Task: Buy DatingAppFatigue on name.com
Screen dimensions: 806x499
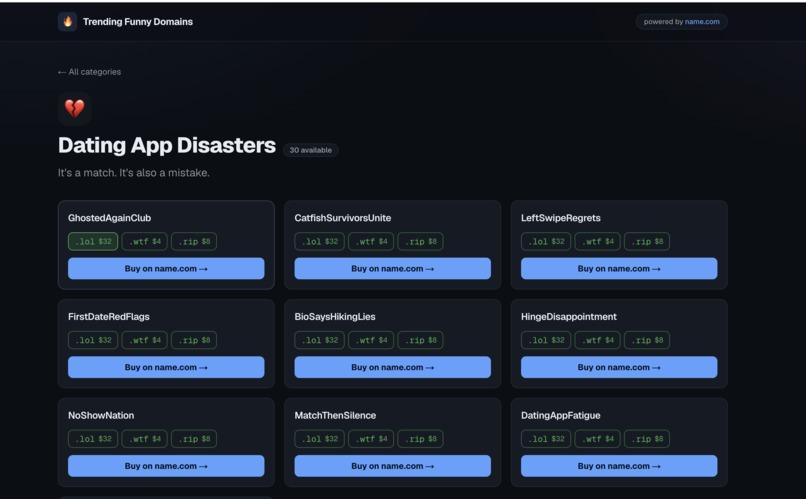Action: tap(619, 466)
